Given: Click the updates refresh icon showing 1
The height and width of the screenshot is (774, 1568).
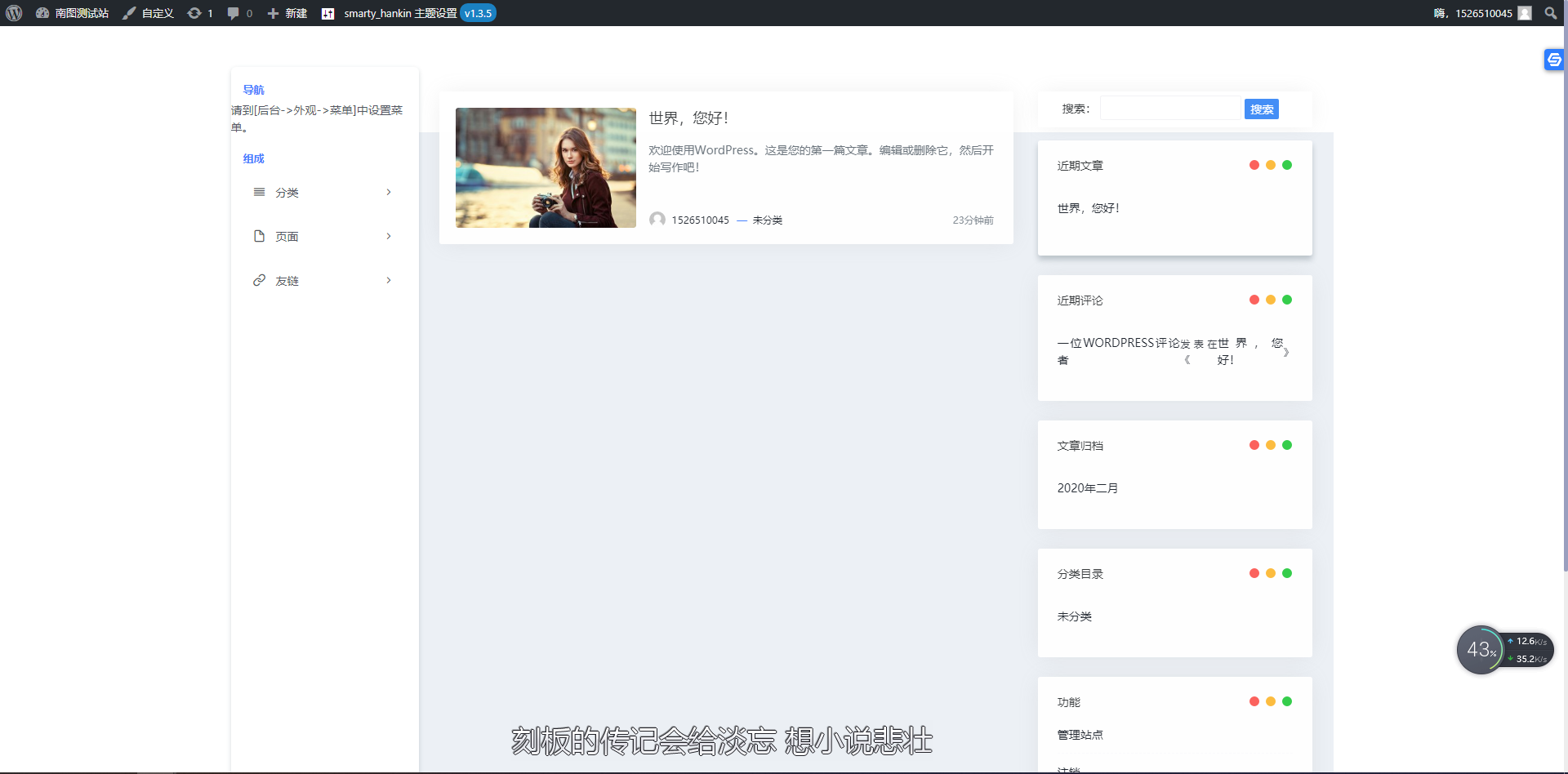Looking at the screenshot, I should tap(200, 12).
